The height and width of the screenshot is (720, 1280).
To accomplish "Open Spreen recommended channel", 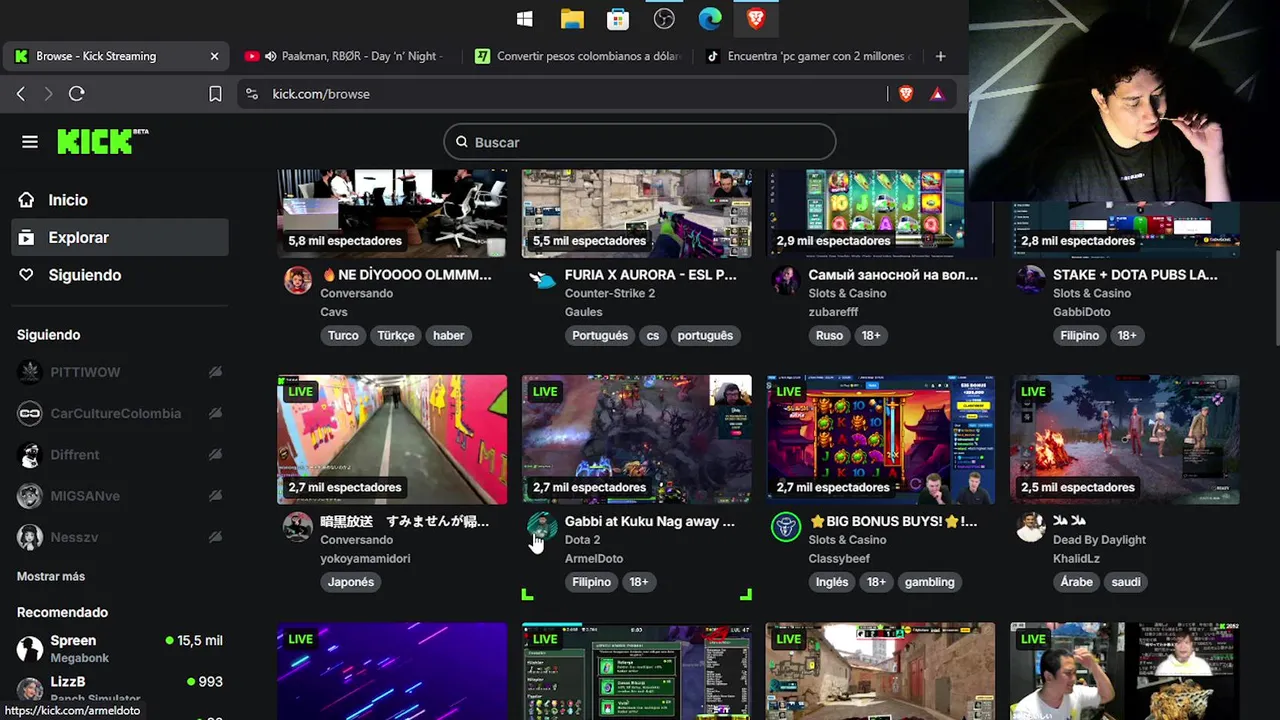I will click(x=120, y=648).
